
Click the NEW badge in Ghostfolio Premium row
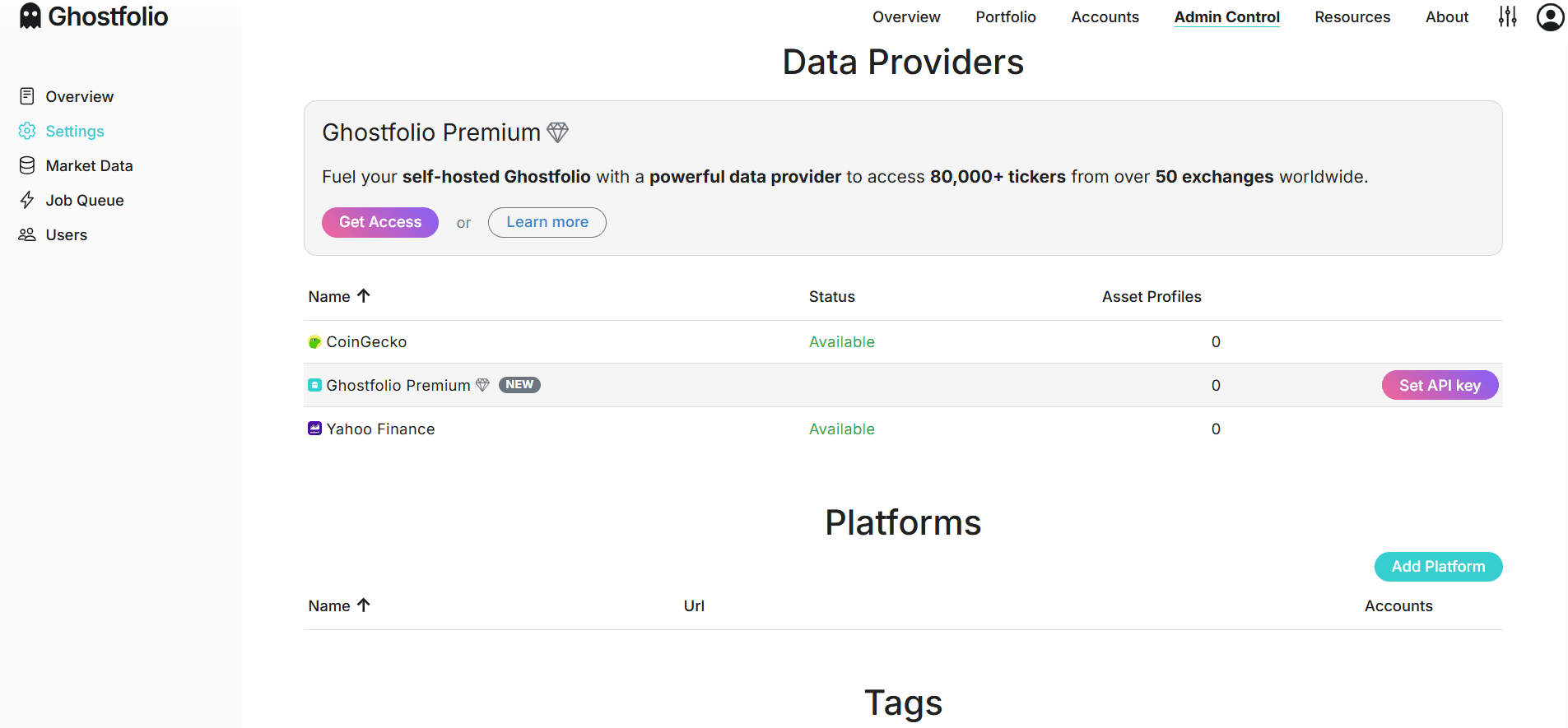tap(519, 385)
